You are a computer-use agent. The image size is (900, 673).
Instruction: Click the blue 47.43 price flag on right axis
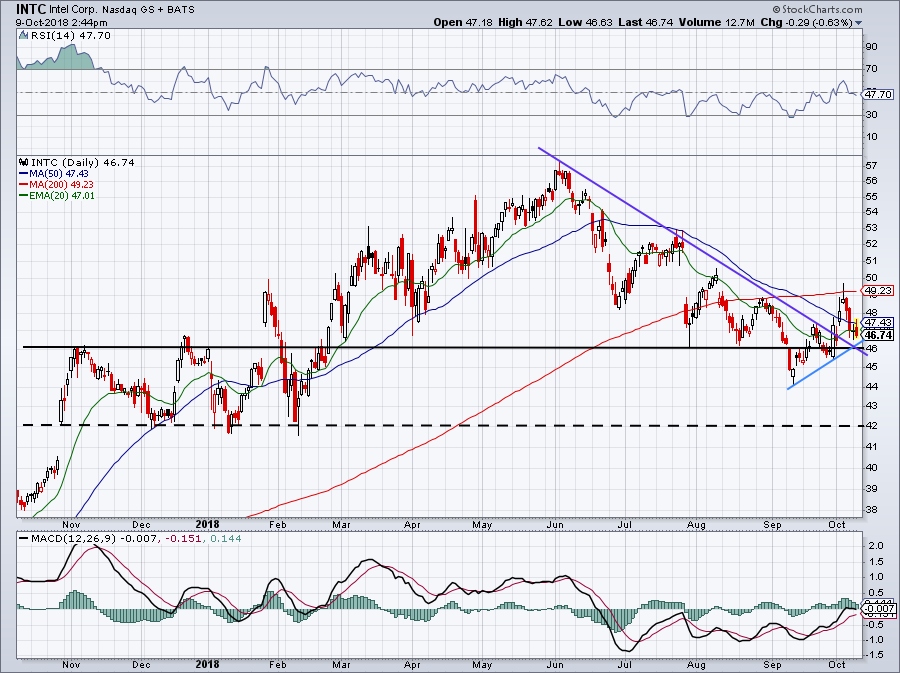click(x=878, y=322)
